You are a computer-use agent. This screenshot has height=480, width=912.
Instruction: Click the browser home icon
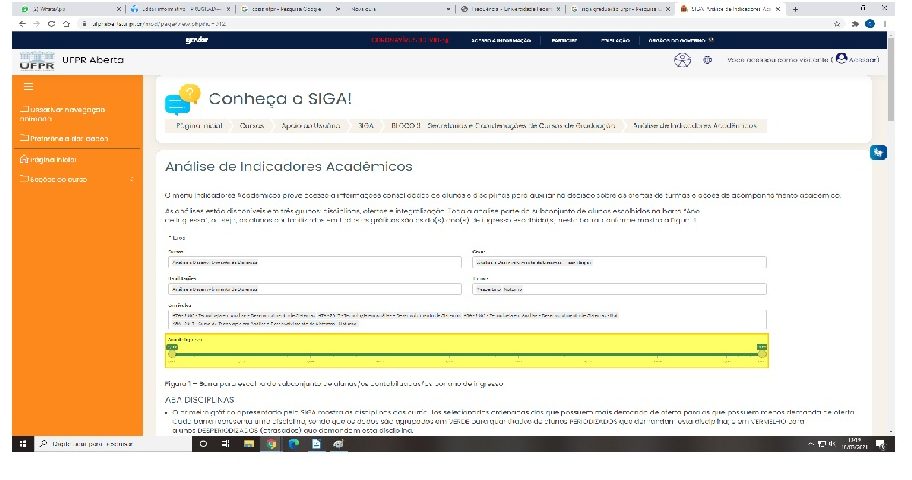pos(66,24)
